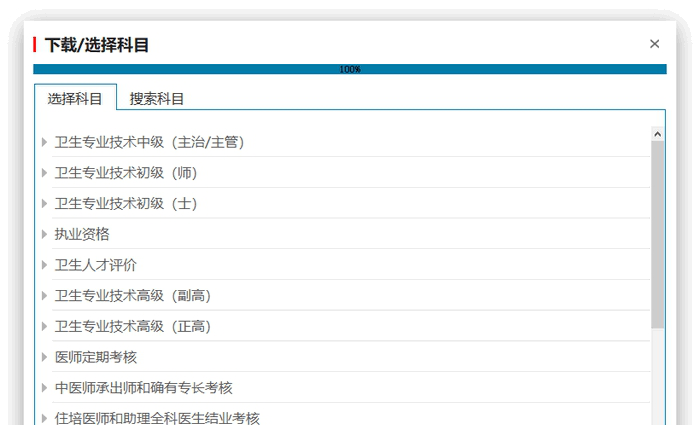Expand the 卫生人才评价 tree arrow

pos(44,265)
